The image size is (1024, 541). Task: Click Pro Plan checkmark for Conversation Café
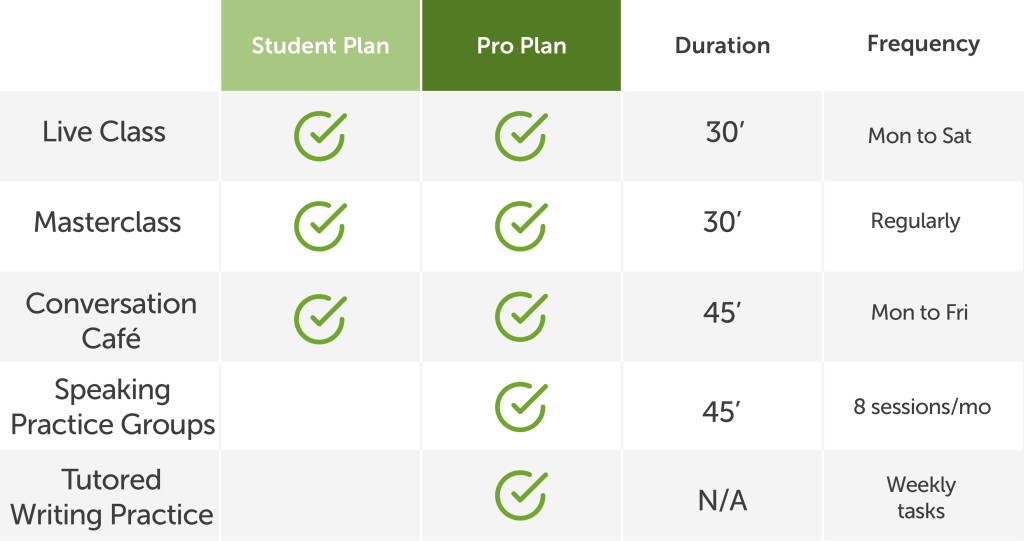[x=521, y=317]
